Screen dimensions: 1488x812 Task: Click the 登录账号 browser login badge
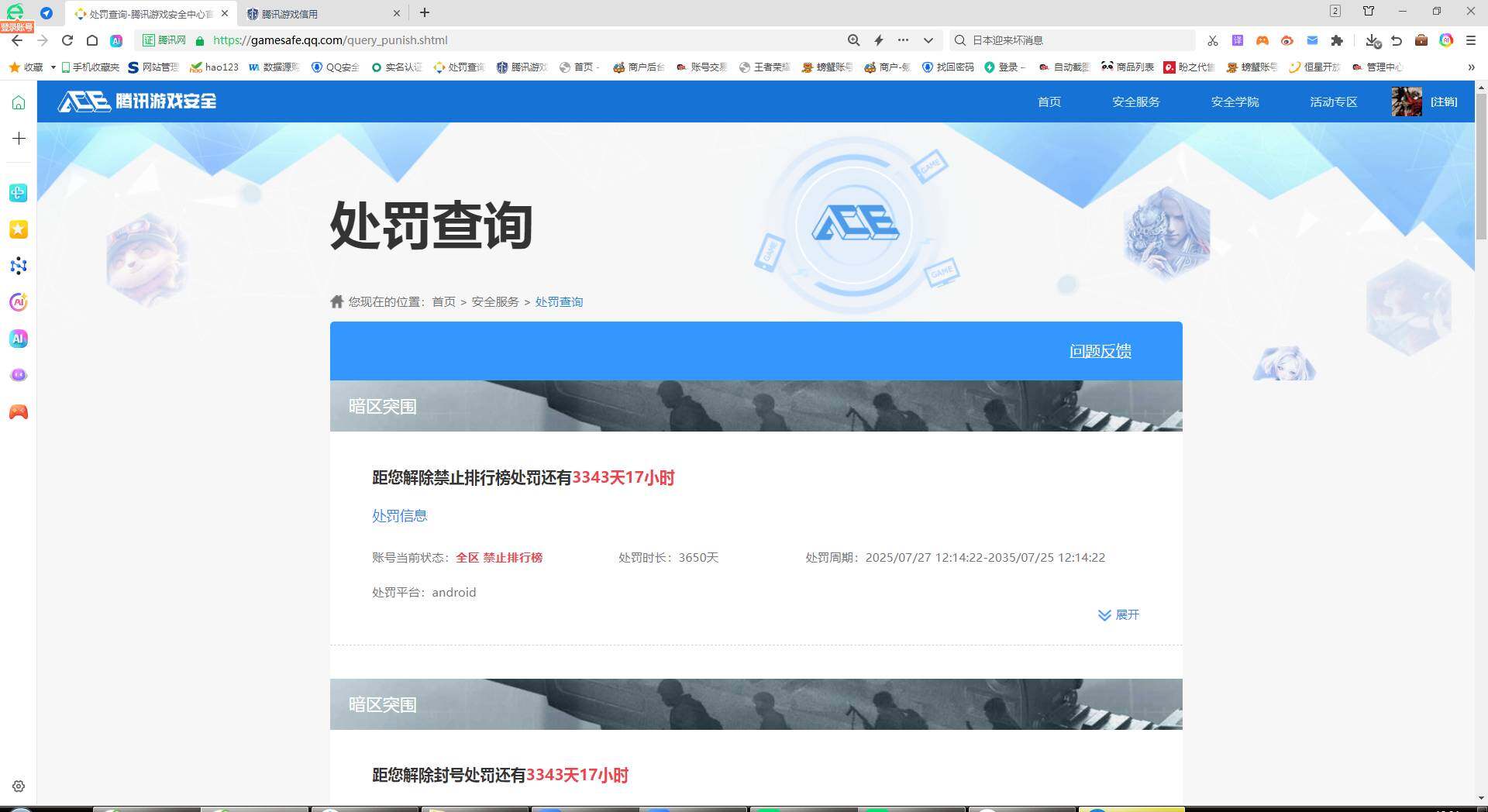pos(16,27)
